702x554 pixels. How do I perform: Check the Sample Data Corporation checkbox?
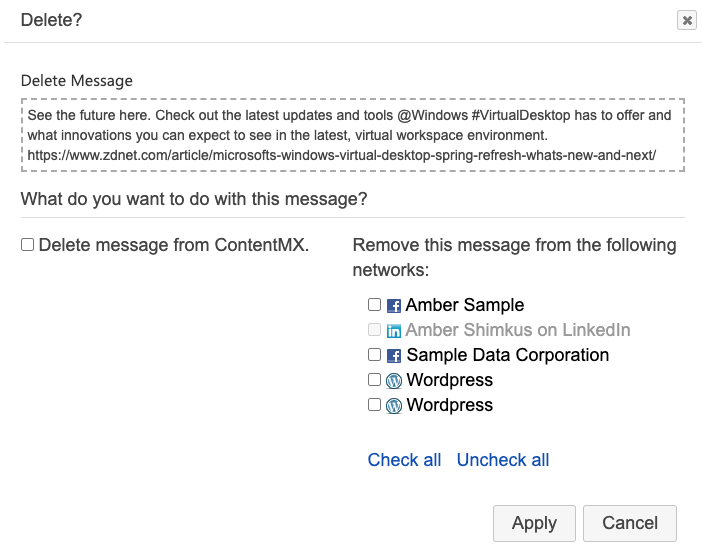point(374,355)
